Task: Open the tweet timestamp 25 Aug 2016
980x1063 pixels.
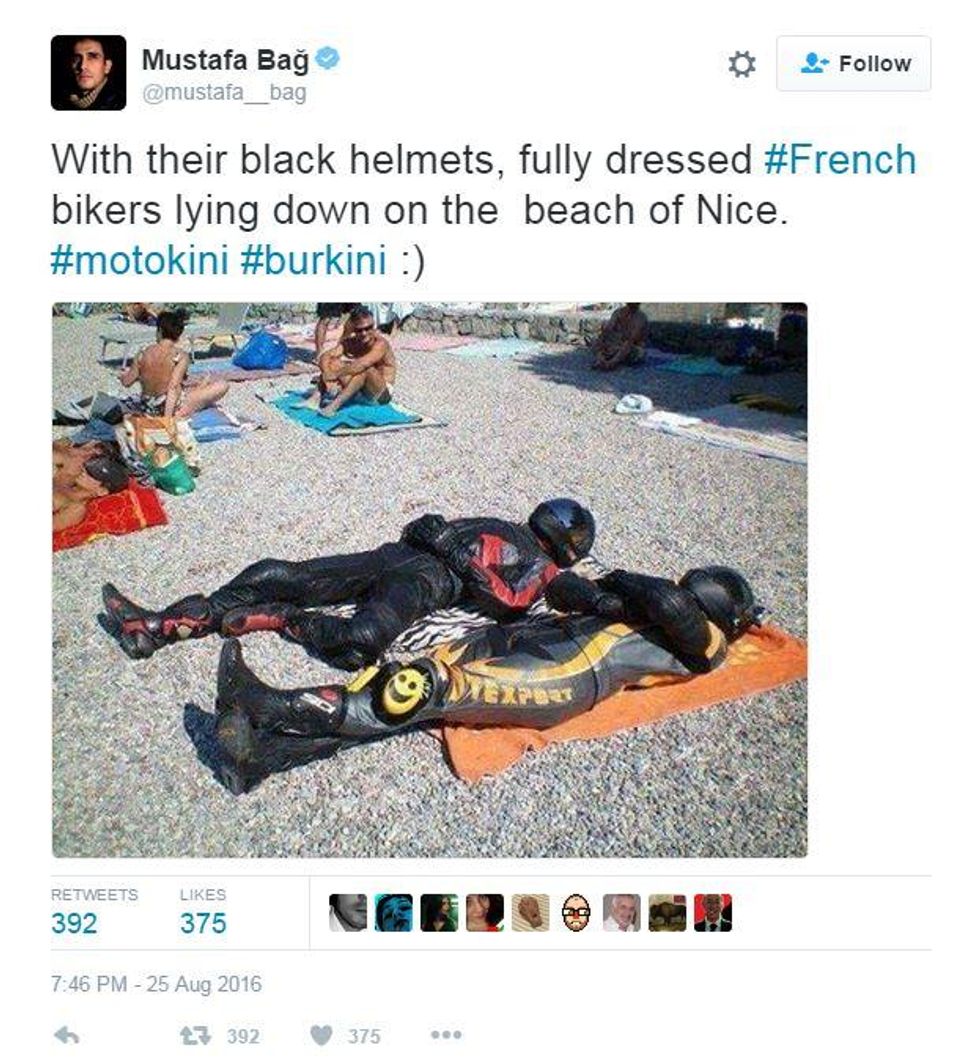Action: 156,984
